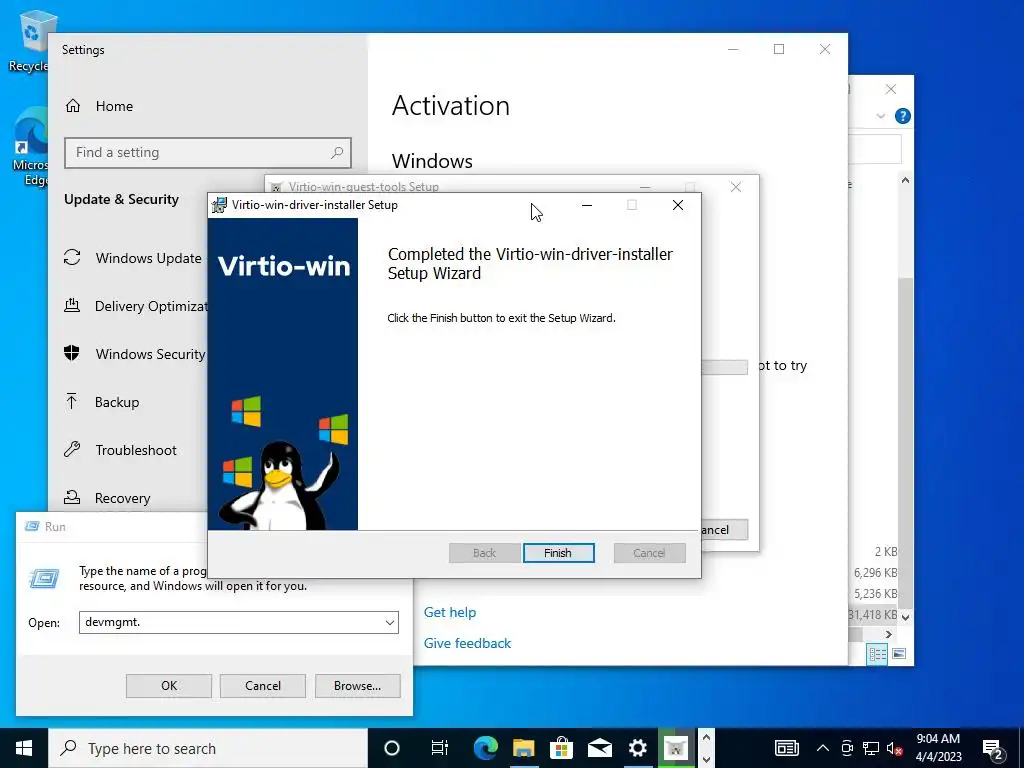Open Mail from the taskbar
The image size is (1024, 768).
click(600, 748)
